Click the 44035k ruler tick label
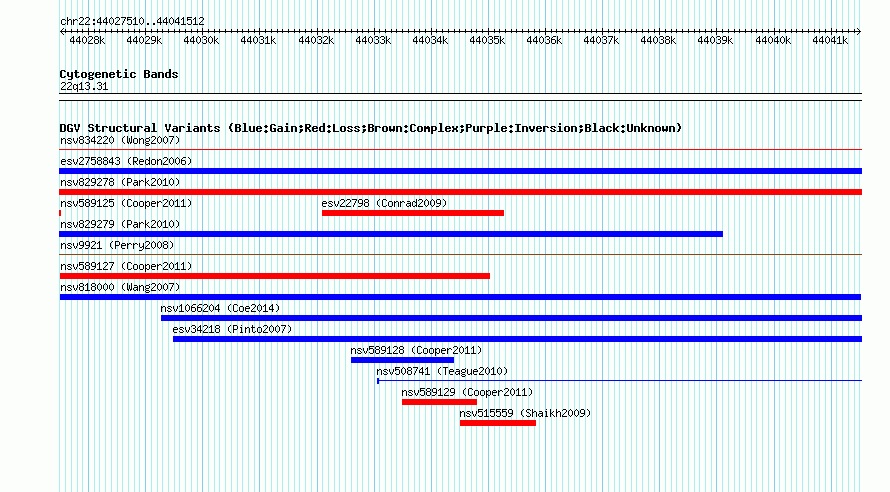Image resolution: width=890 pixels, height=492 pixels. (x=487, y=40)
